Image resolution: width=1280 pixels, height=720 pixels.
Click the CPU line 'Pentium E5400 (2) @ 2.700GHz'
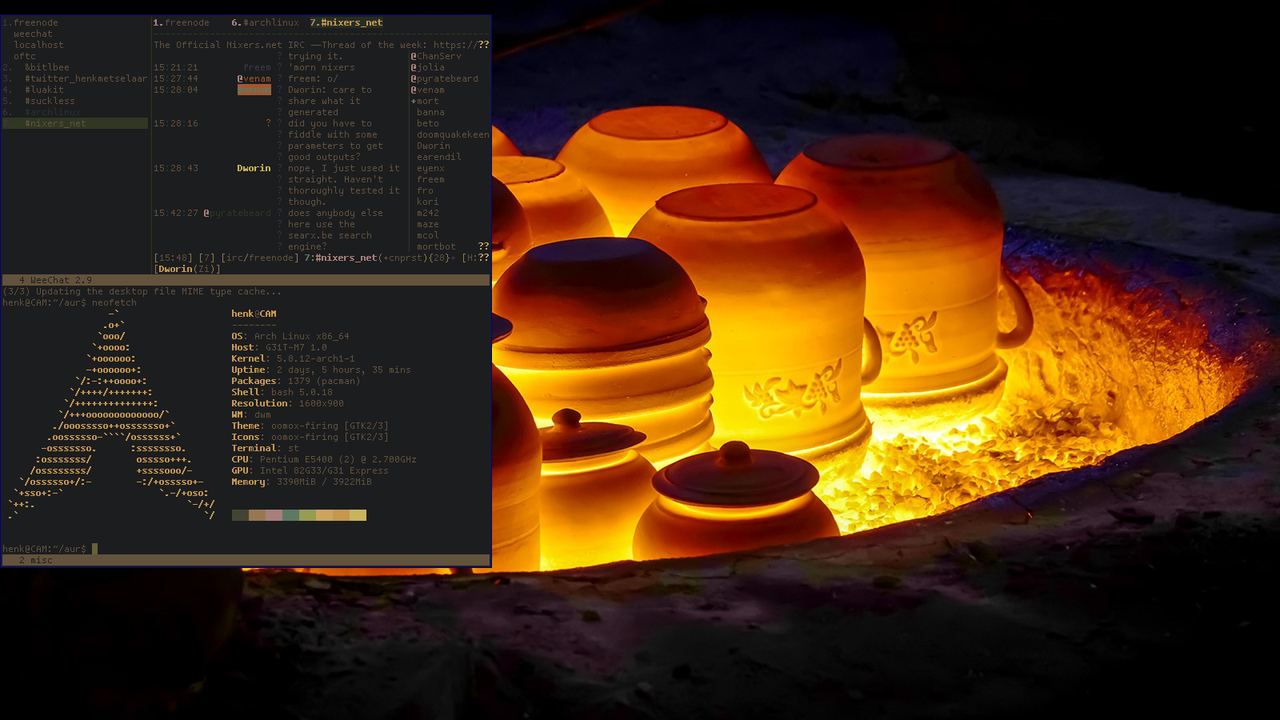click(324, 460)
